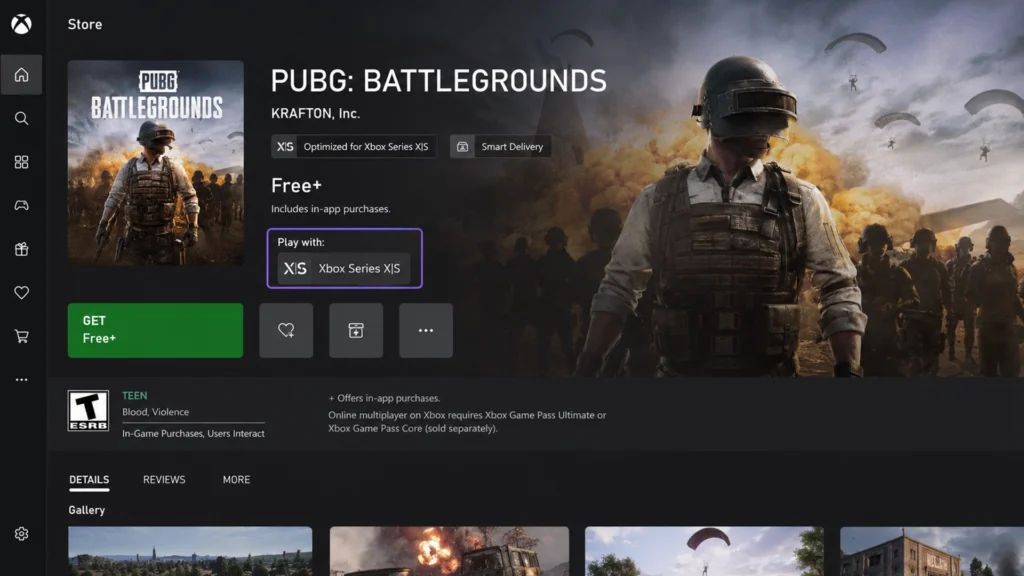The height and width of the screenshot is (576, 1024).
Task: Click the Free+ price text
Action: (296, 185)
